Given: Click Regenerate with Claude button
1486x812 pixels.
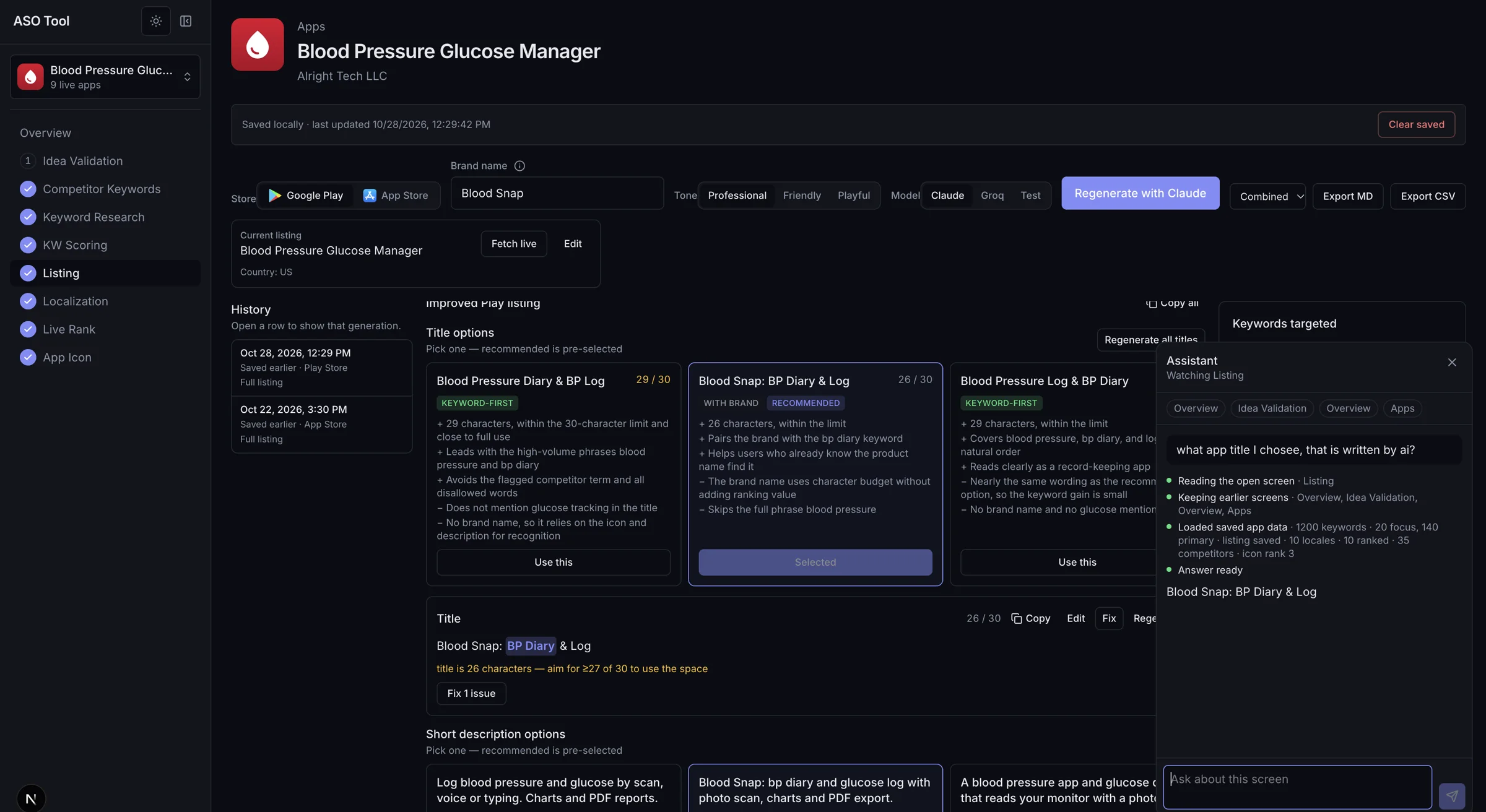Looking at the screenshot, I should point(1140,193).
